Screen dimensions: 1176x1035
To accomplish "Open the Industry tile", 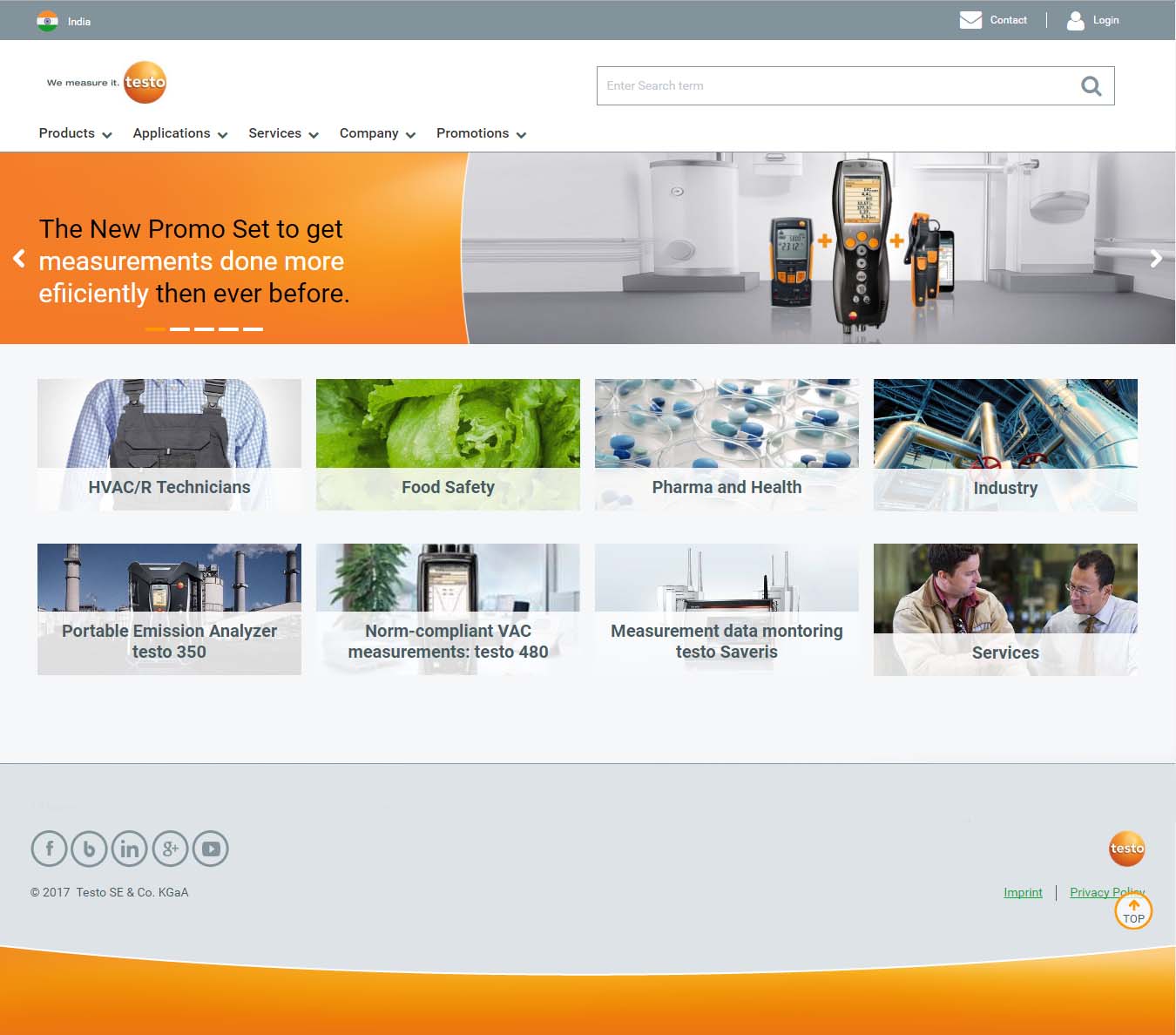I will tap(1005, 444).
